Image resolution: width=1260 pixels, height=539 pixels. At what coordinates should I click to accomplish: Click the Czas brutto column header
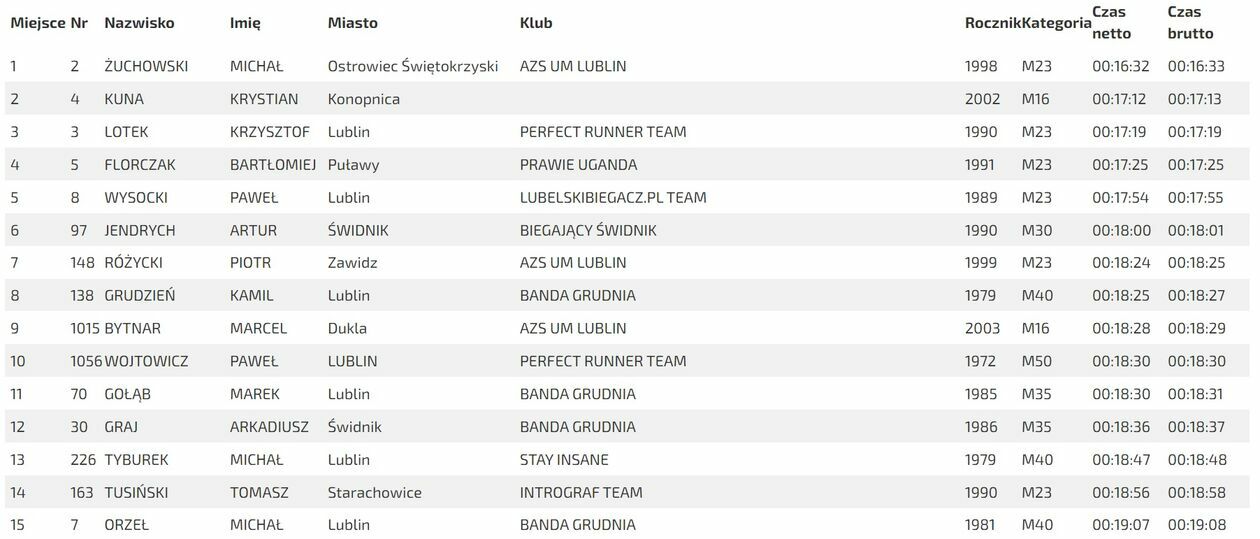click(1190, 22)
